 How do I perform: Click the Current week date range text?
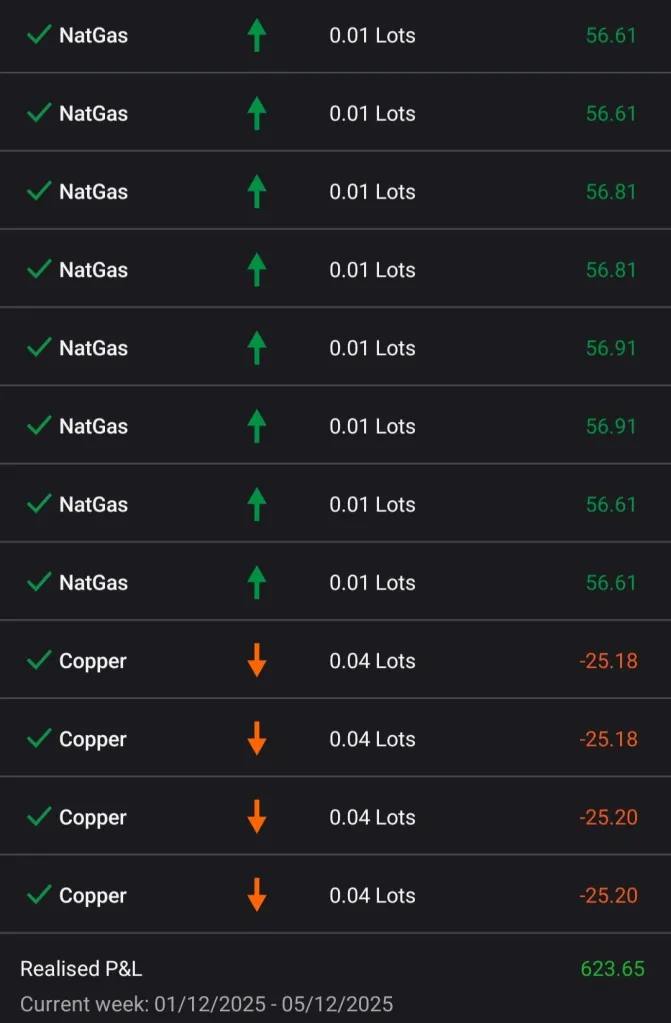coord(206,1004)
